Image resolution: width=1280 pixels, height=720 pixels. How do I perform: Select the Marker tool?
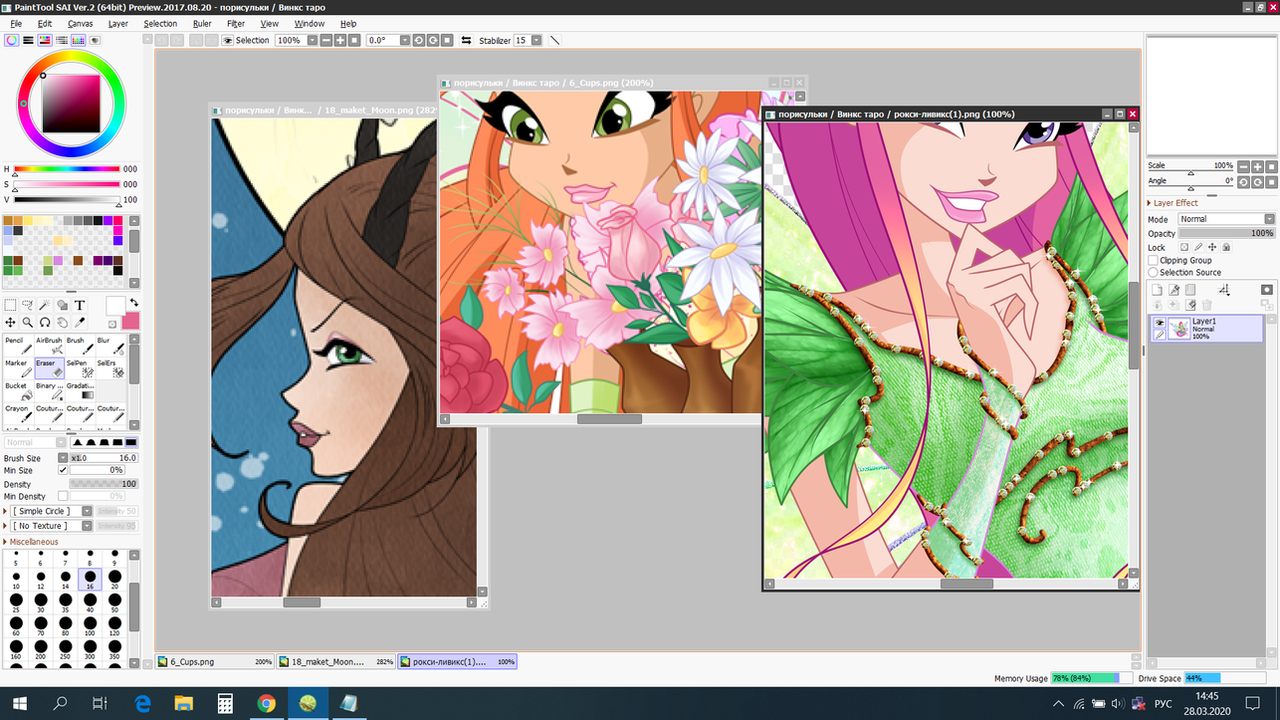(x=18, y=369)
